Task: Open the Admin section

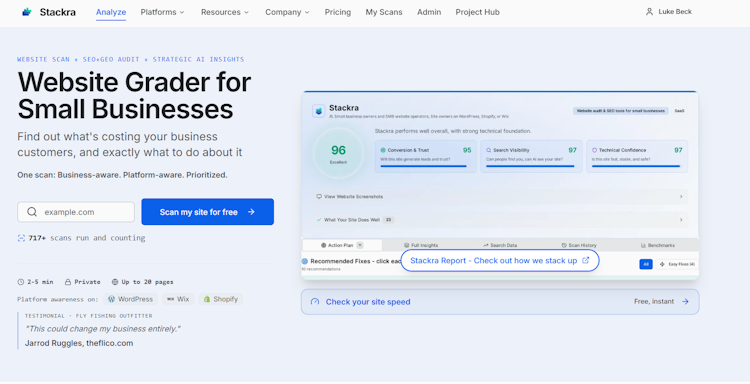Action: point(429,12)
